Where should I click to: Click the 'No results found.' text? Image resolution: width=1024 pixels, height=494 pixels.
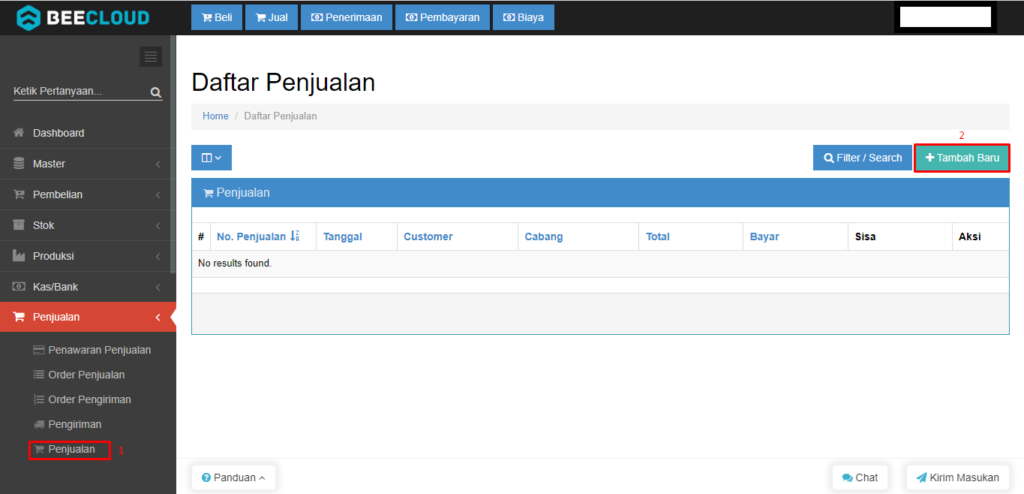point(234,264)
